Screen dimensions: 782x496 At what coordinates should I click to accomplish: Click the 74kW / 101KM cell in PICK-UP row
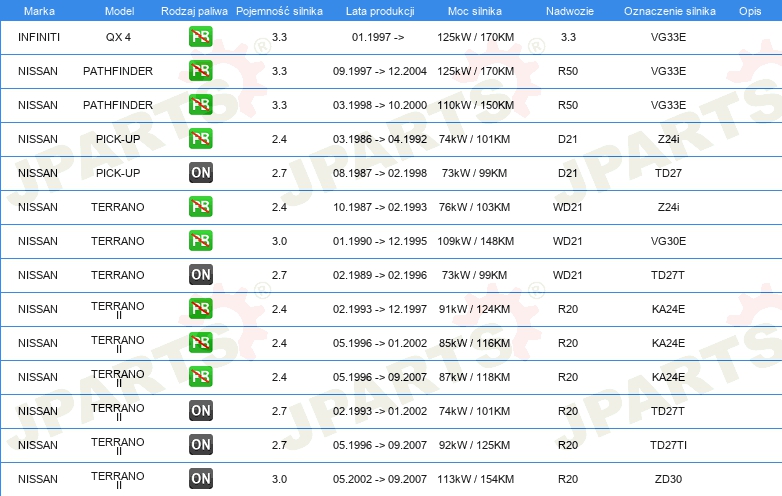tap(474, 139)
